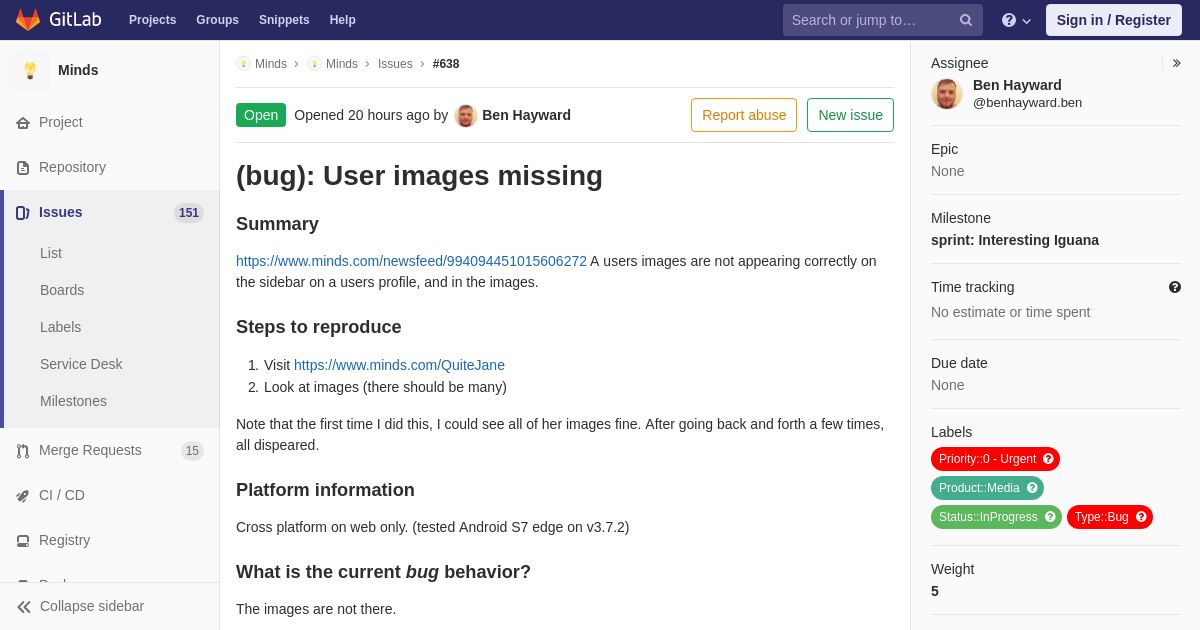Click the 151 issues count badge
Screen dimensions: 1200x630
(x=189, y=213)
